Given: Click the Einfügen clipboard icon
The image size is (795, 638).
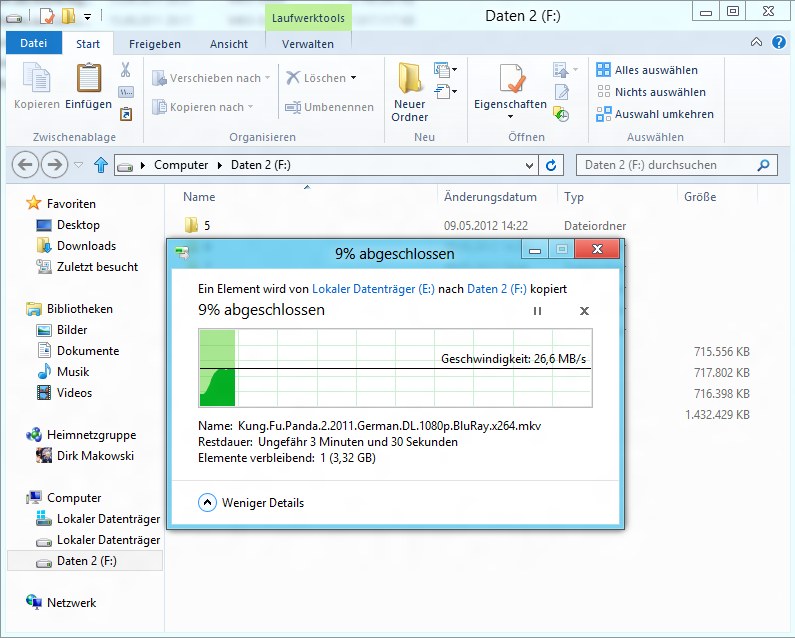Looking at the screenshot, I should click(x=89, y=77).
